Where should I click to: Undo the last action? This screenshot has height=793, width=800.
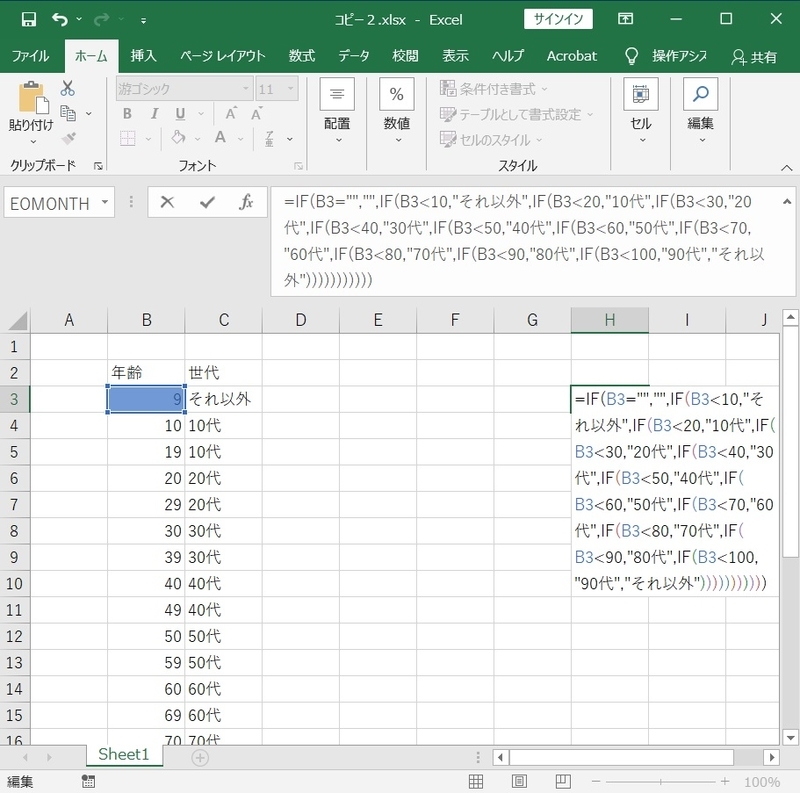point(60,19)
